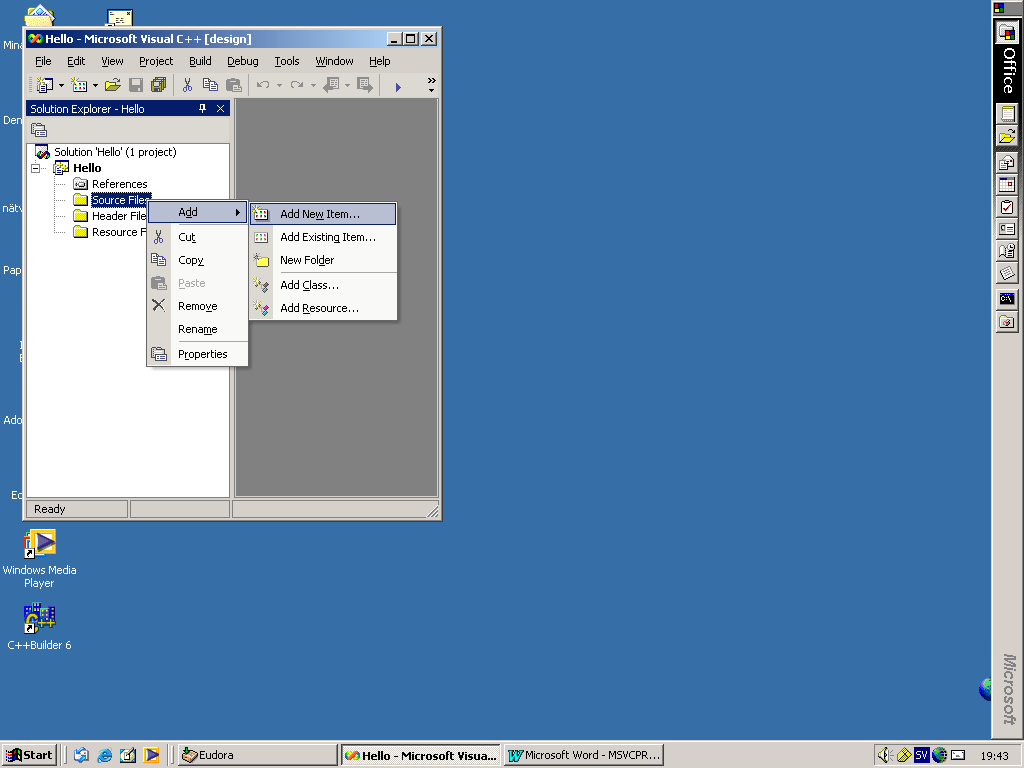This screenshot has width=1024, height=768.
Task: Expand the toolbar options overflow chevron
Action: click(431, 84)
